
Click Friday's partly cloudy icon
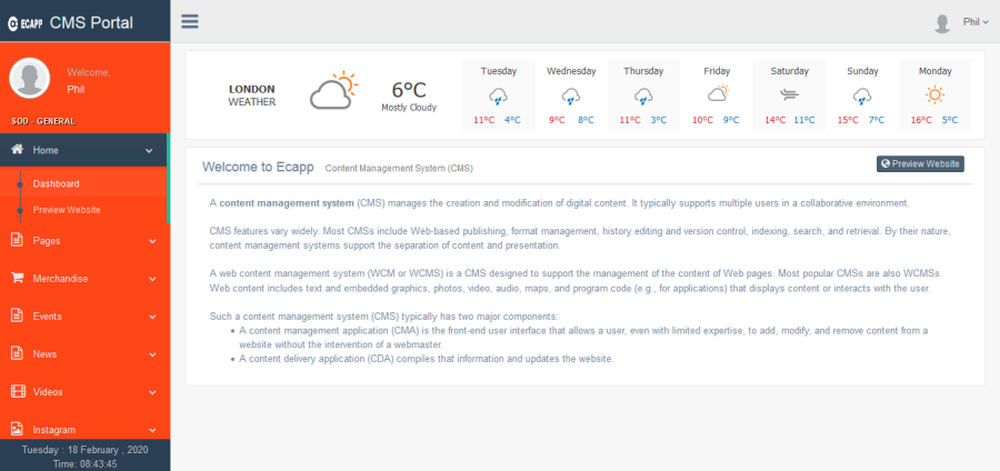click(x=717, y=94)
